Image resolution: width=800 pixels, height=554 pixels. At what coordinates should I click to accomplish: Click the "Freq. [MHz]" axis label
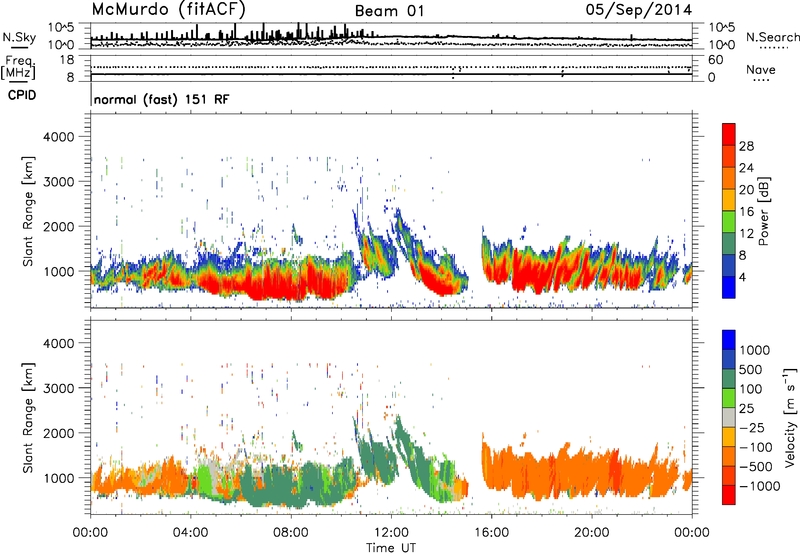pyautogui.click(x=18, y=68)
